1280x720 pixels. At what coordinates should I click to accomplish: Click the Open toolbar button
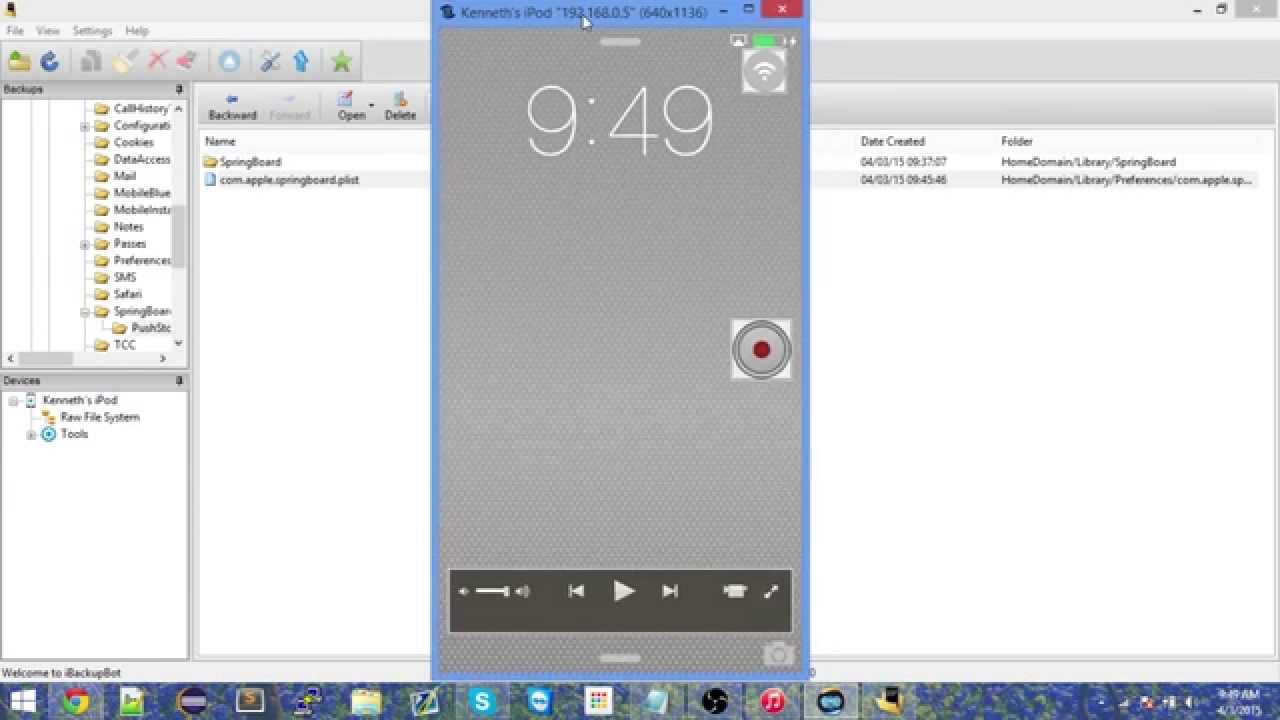pos(351,106)
